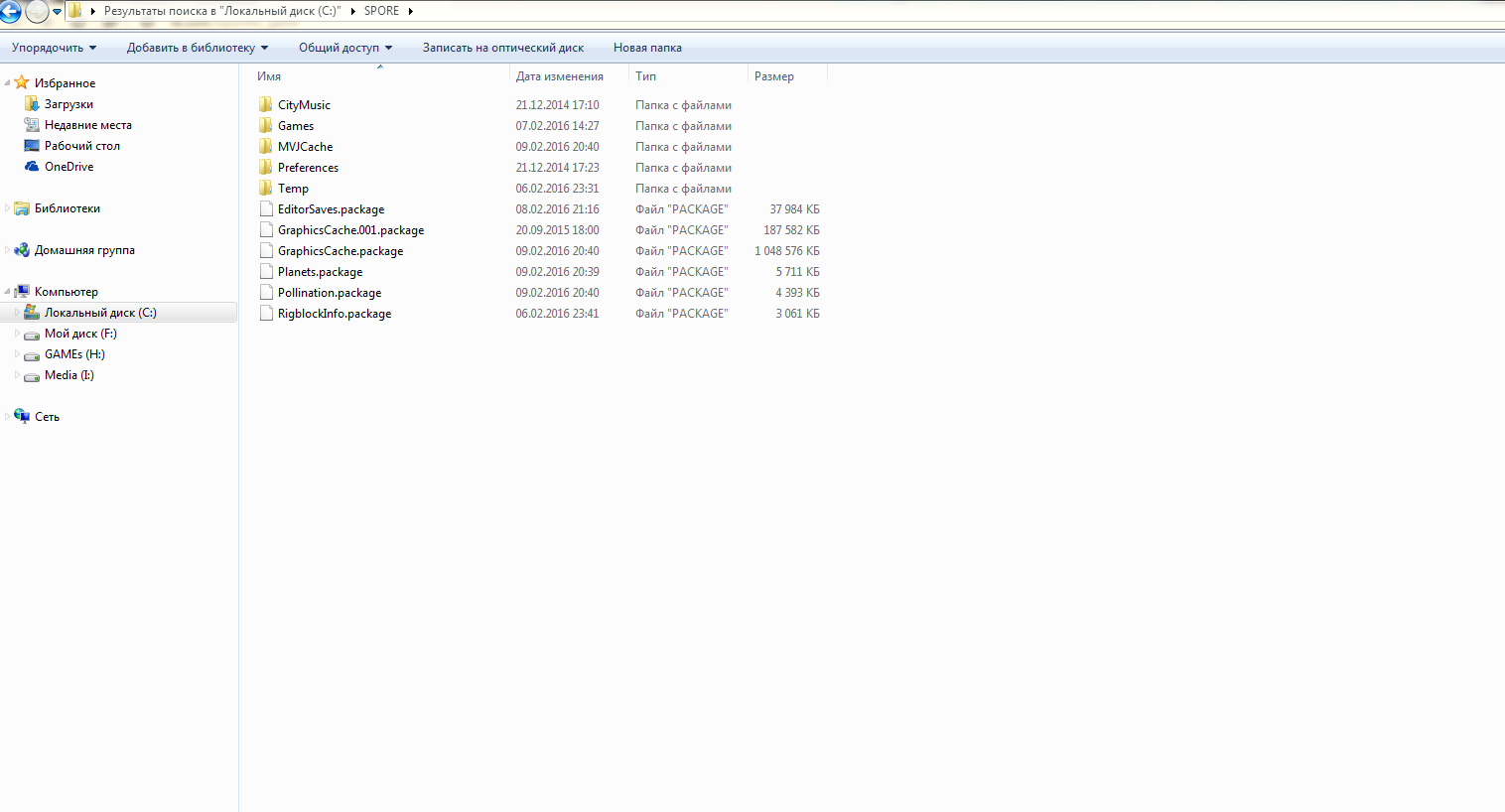
Task: Click the GraphicsCache.package file icon
Action: (266, 250)
